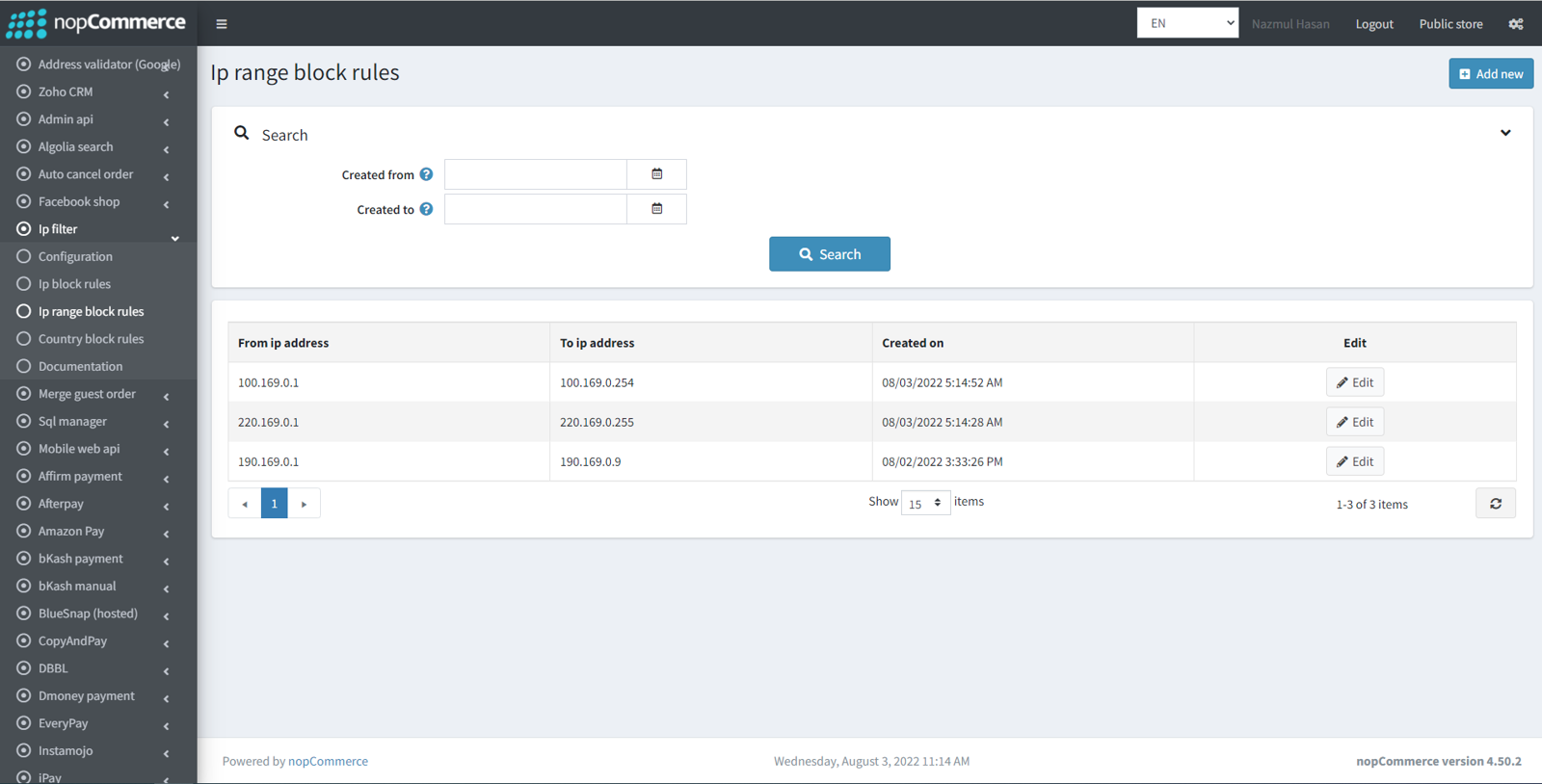Click the Algolia search sidebar icon

coord(24,146)
